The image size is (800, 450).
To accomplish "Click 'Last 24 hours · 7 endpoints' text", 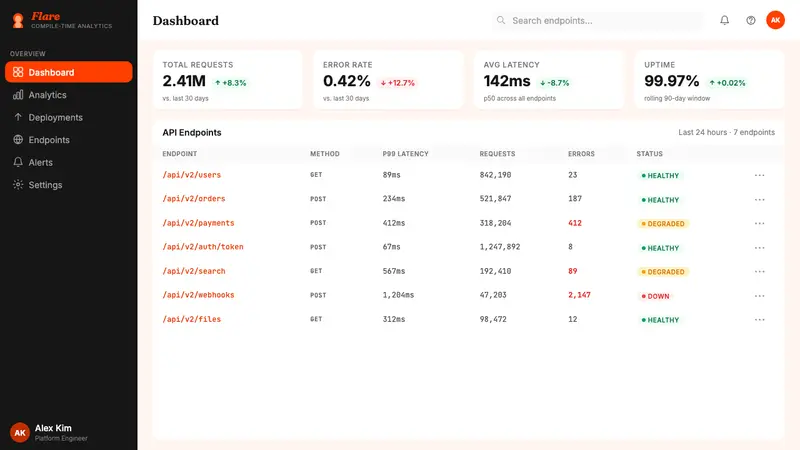I will pyautogui.click(x=727, y=132).
